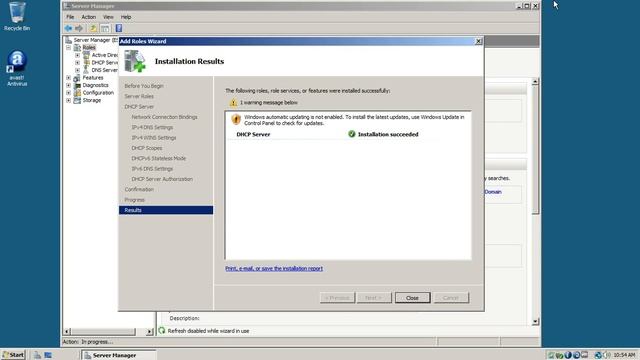The height and width of the screenshot is (360, 640).
Task: Click the Domain link in background window
Action: tap(493, 192)
